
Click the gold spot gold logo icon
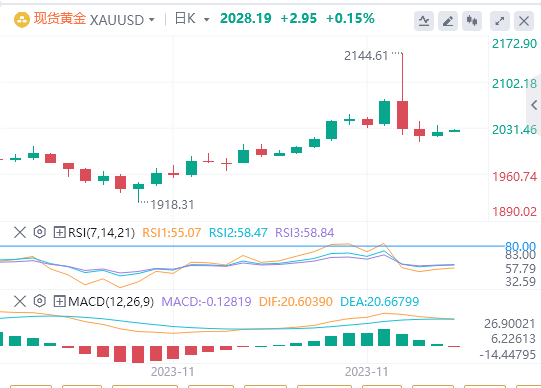[21, 20]
